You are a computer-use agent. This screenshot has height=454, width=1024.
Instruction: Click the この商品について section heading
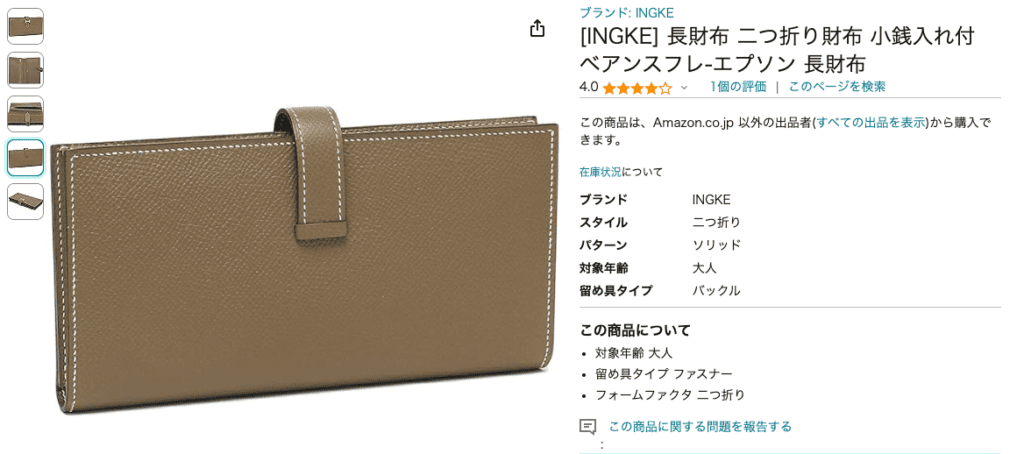[x=635, y=331]
